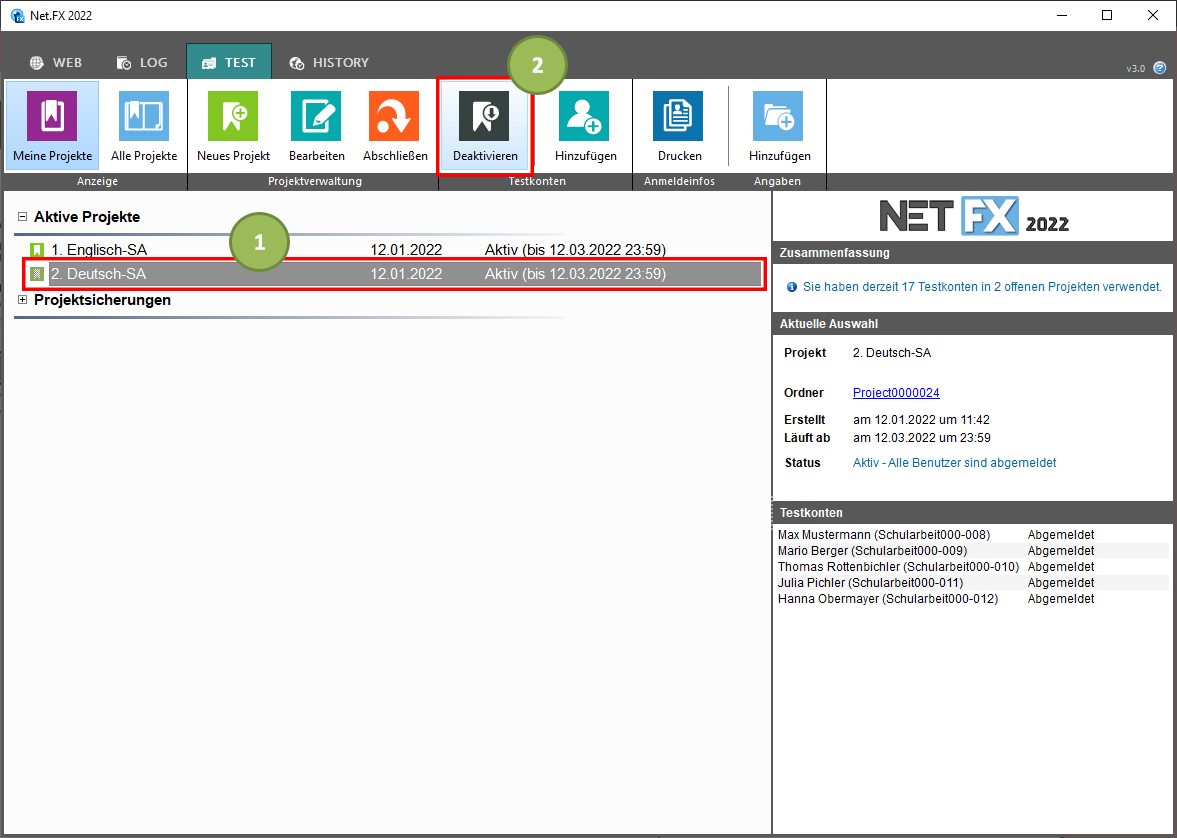Viewport: 1177px width, 838px height.
Task: Click the date 12.01.2022 in Englisch-SA row
Action: (406, 250)
